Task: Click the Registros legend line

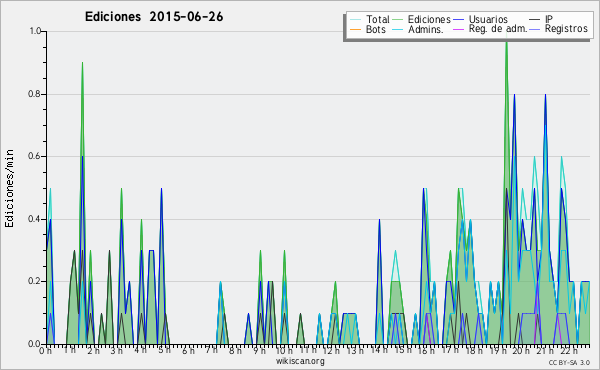Action: click(535, 29)
